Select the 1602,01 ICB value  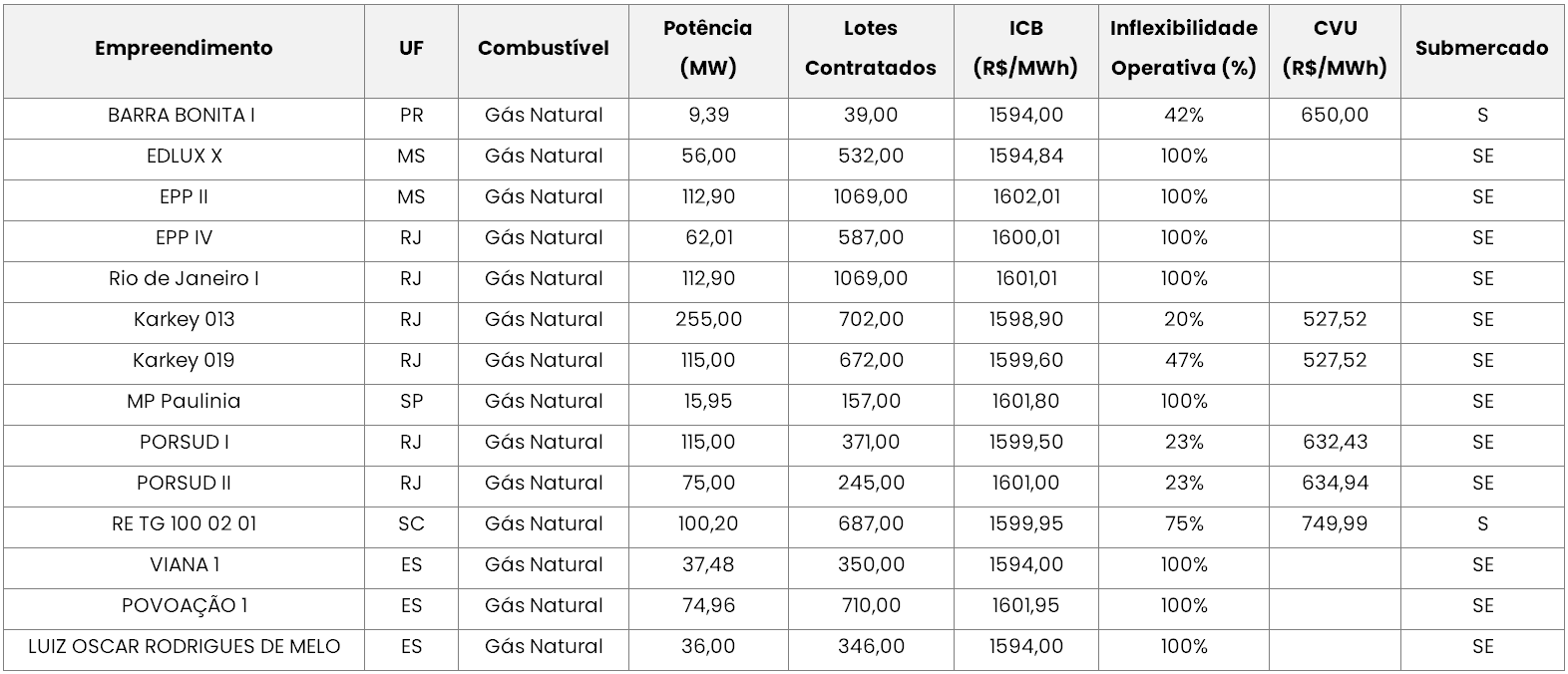(1026, 197)
